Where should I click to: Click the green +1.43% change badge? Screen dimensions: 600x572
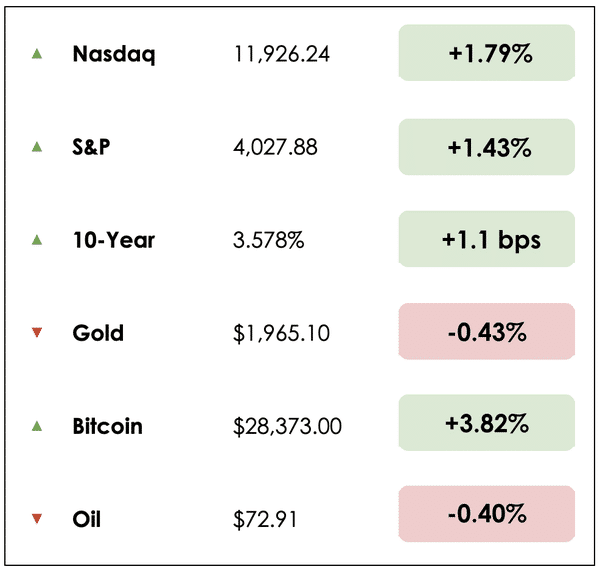(487, 147)
